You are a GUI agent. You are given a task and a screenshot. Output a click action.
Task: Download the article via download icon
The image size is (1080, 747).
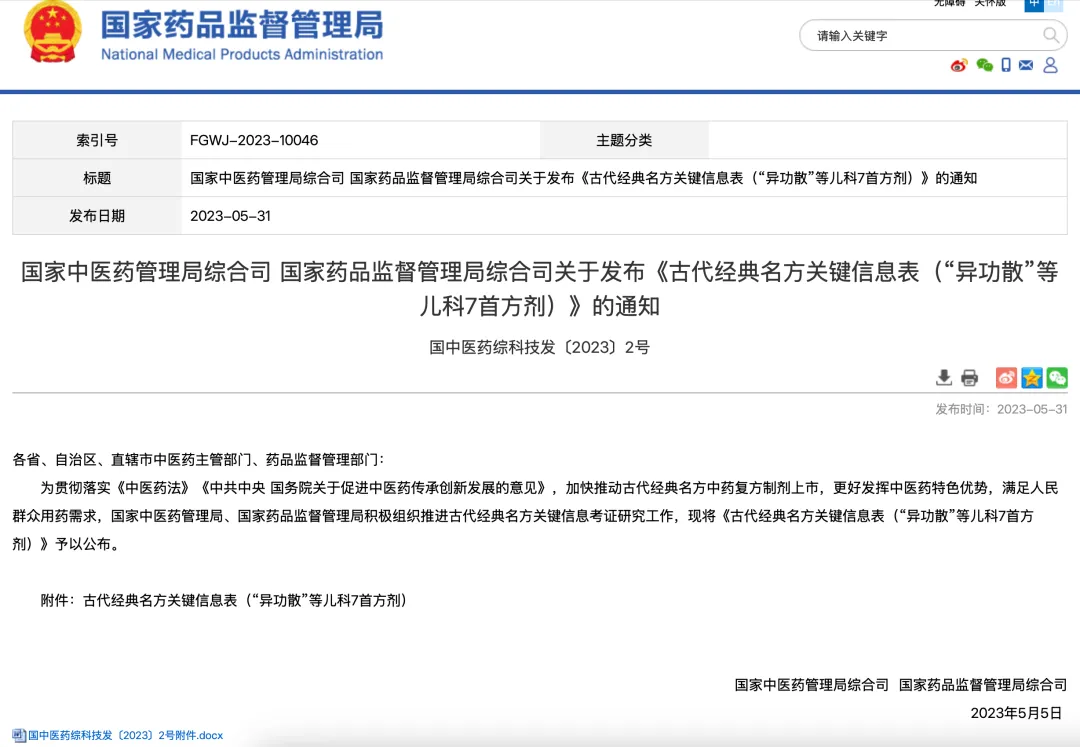944,377
